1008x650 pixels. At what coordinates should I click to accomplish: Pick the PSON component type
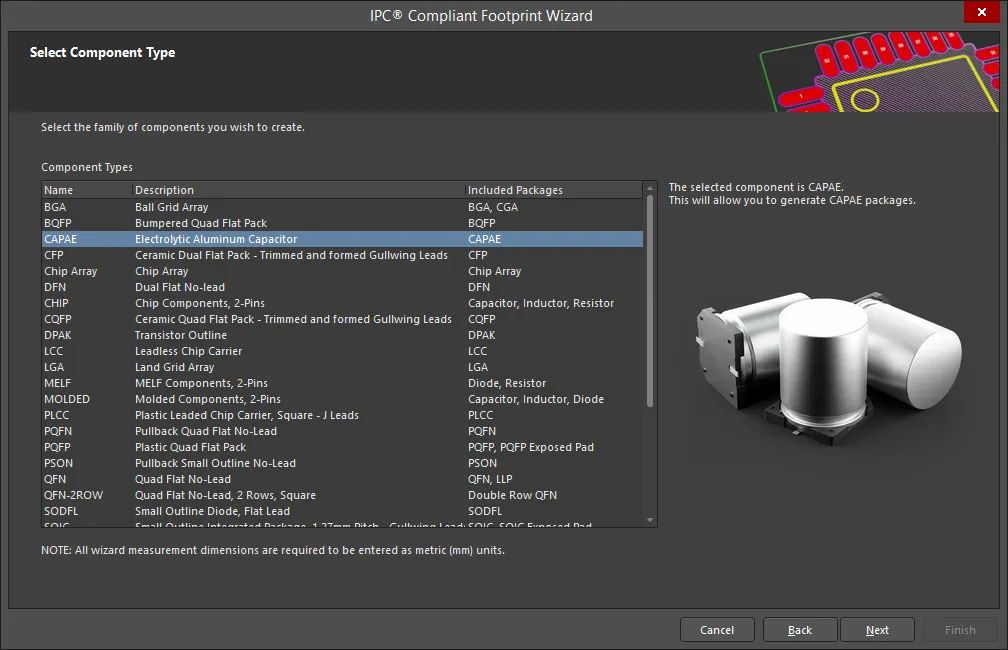point(343,463)
